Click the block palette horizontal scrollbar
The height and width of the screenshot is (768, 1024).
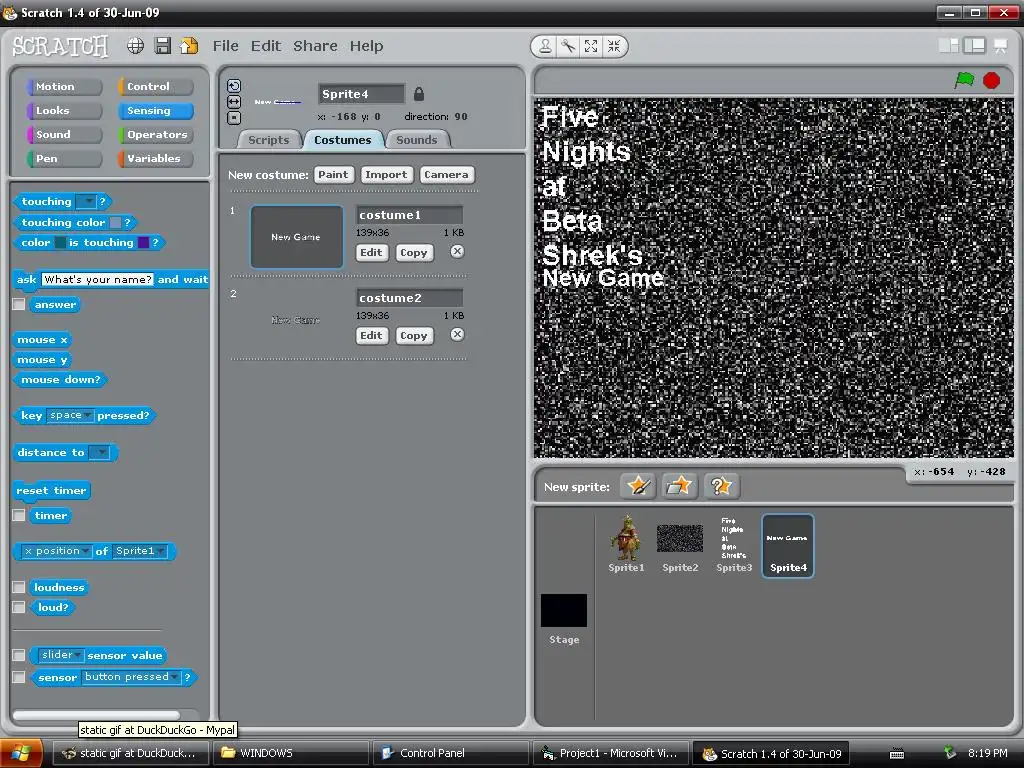tap(96, 715)
